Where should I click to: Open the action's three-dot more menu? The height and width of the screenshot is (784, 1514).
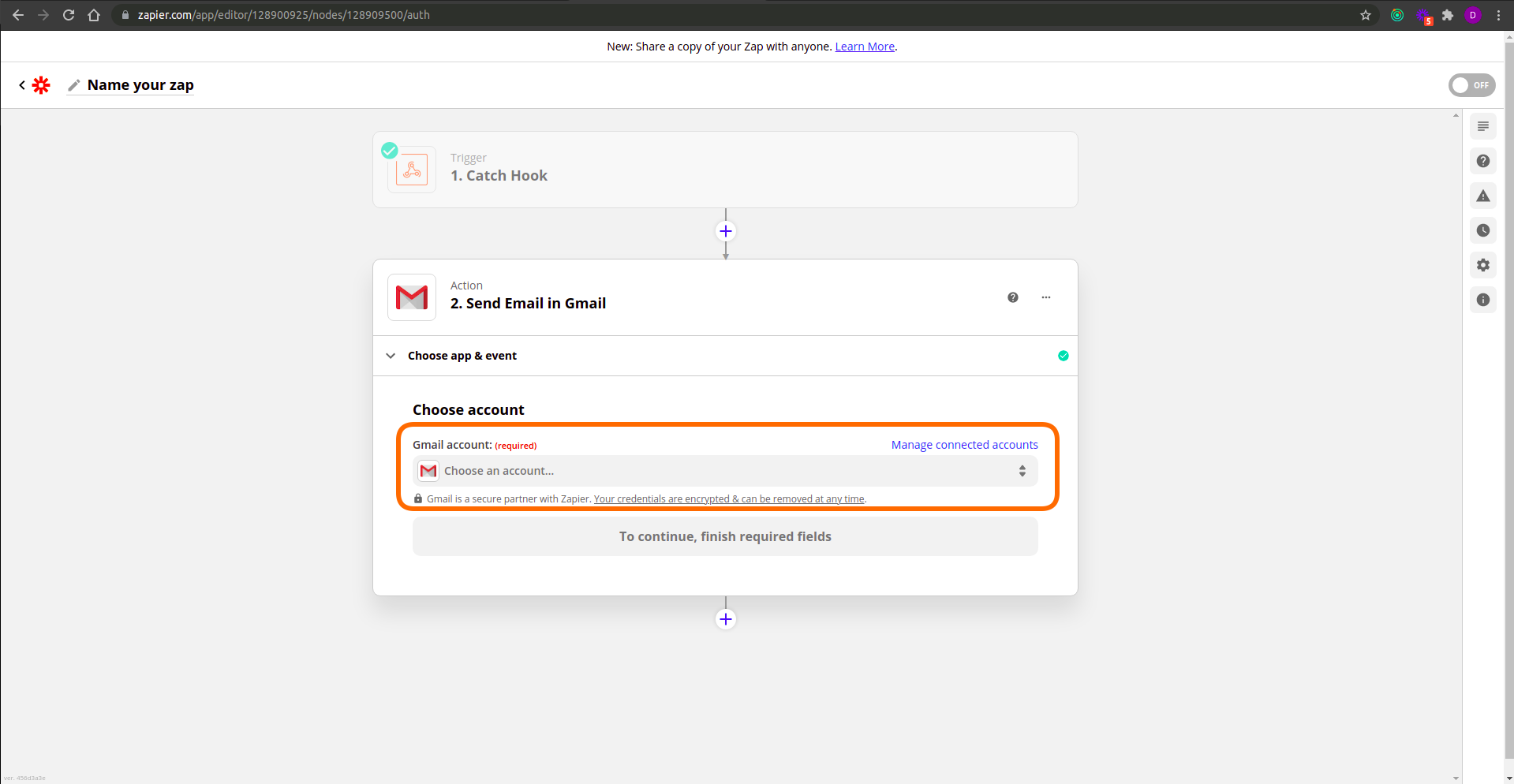(x=1046, y=297)
